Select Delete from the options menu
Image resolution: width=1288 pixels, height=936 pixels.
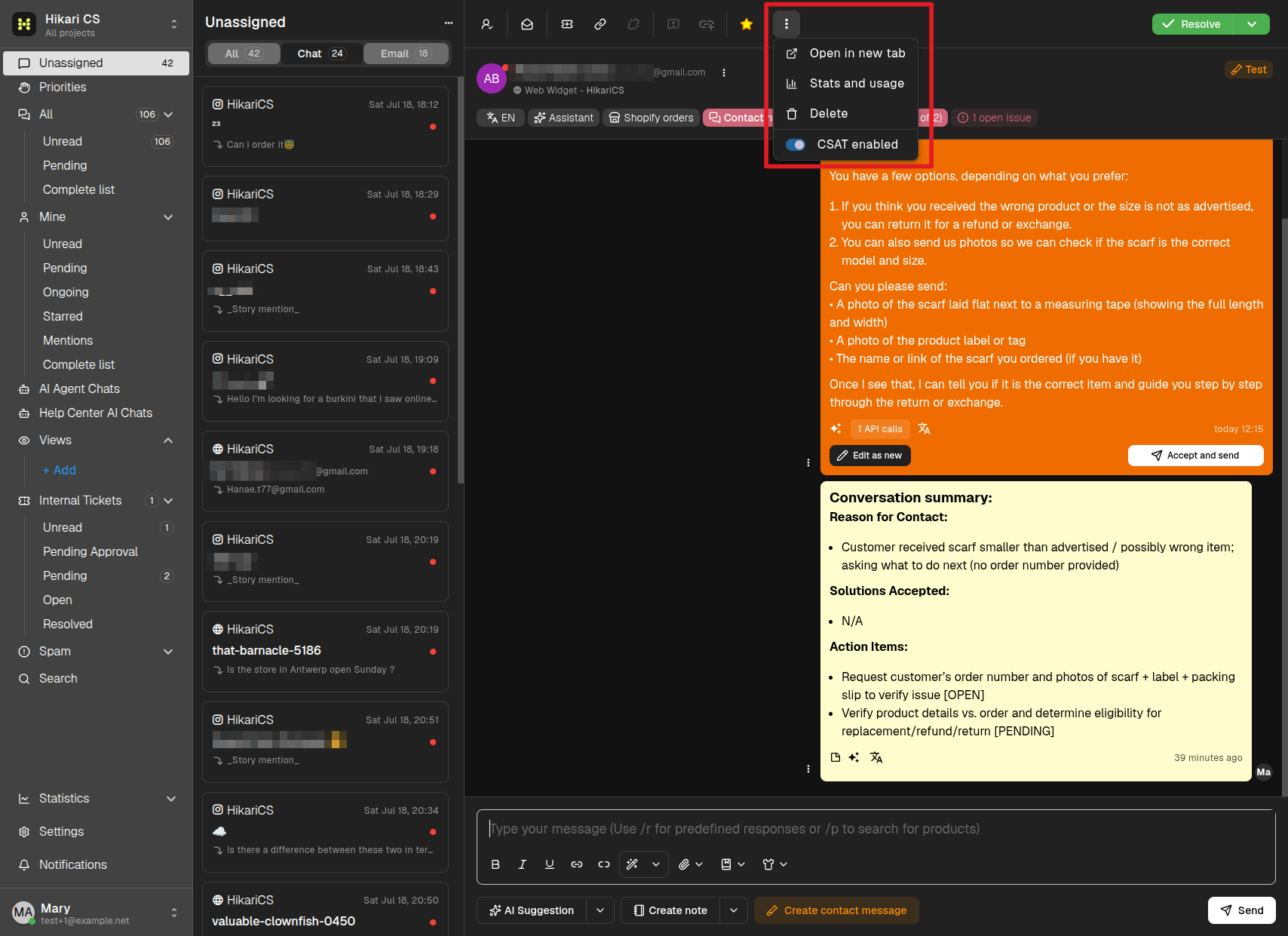click(x=845, y=114)
